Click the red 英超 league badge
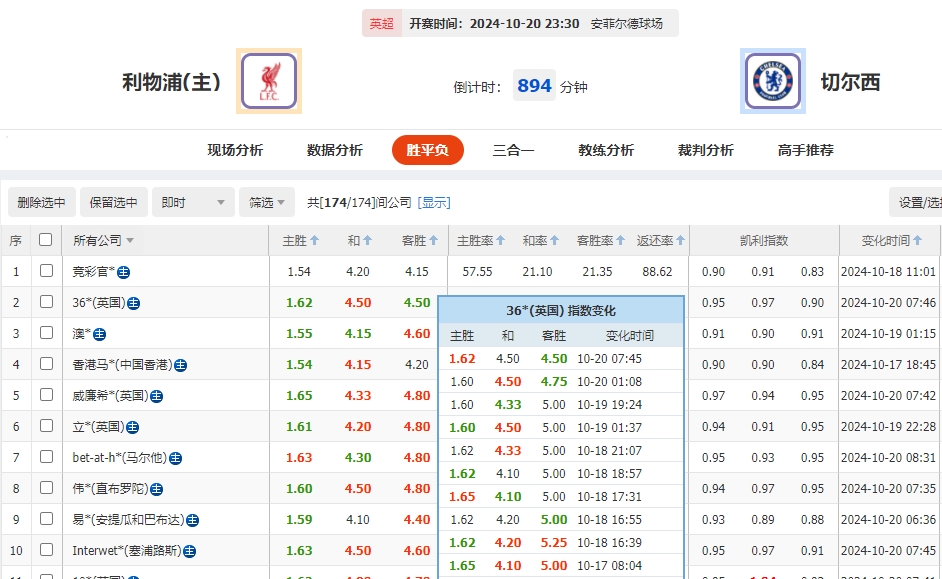 click(381, 22)
